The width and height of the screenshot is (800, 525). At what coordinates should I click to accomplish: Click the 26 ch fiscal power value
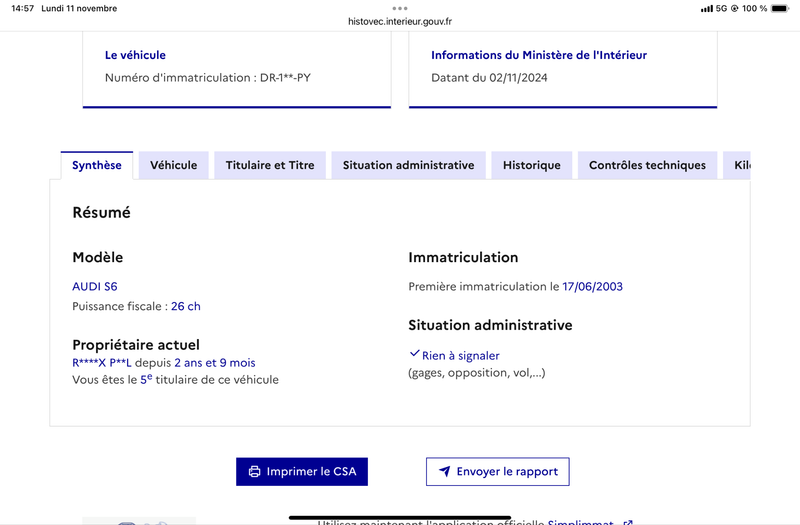coord(186,306)
